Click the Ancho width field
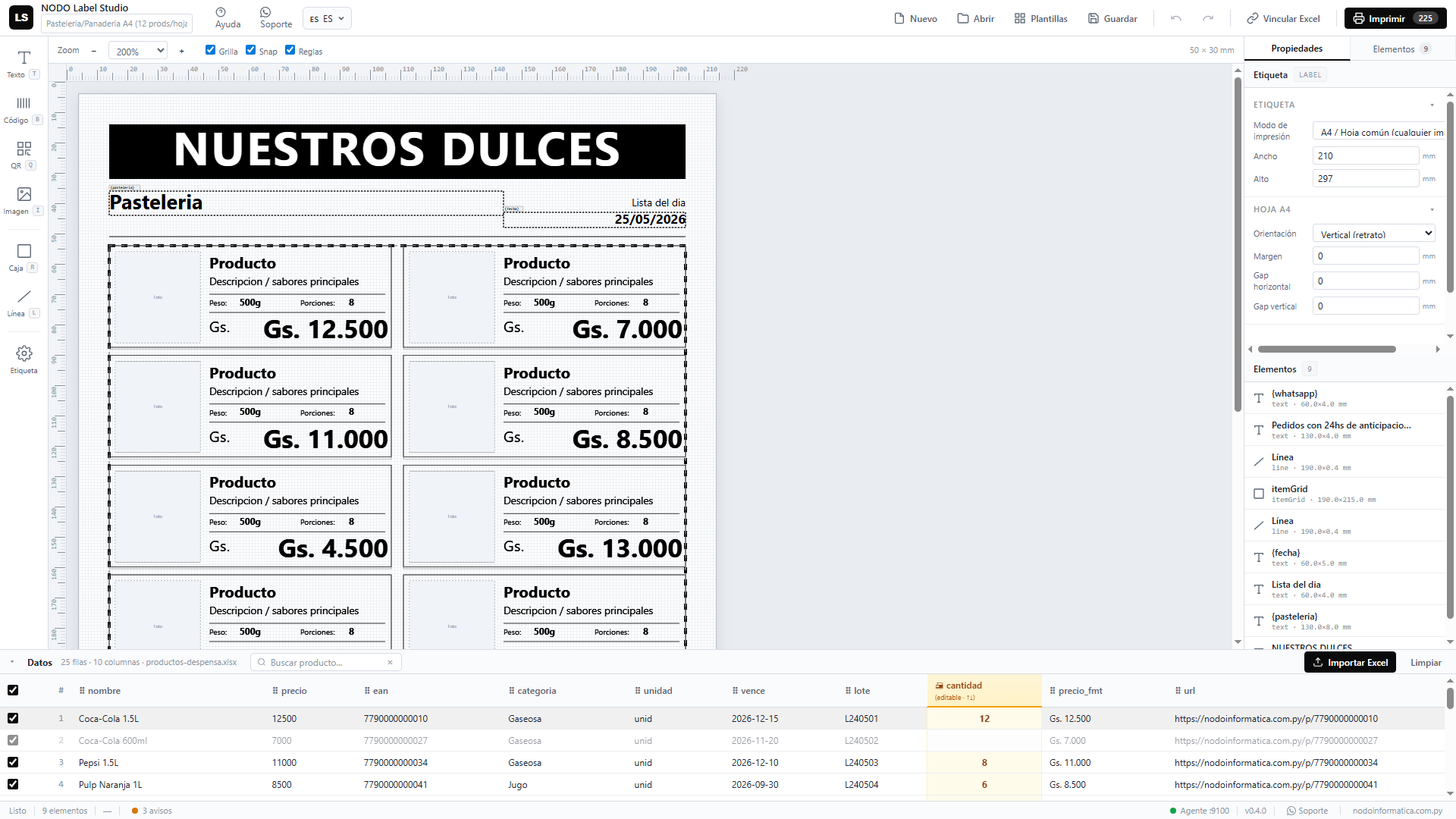Viewport: 1456px width, 819px height. pos(1366,155)
